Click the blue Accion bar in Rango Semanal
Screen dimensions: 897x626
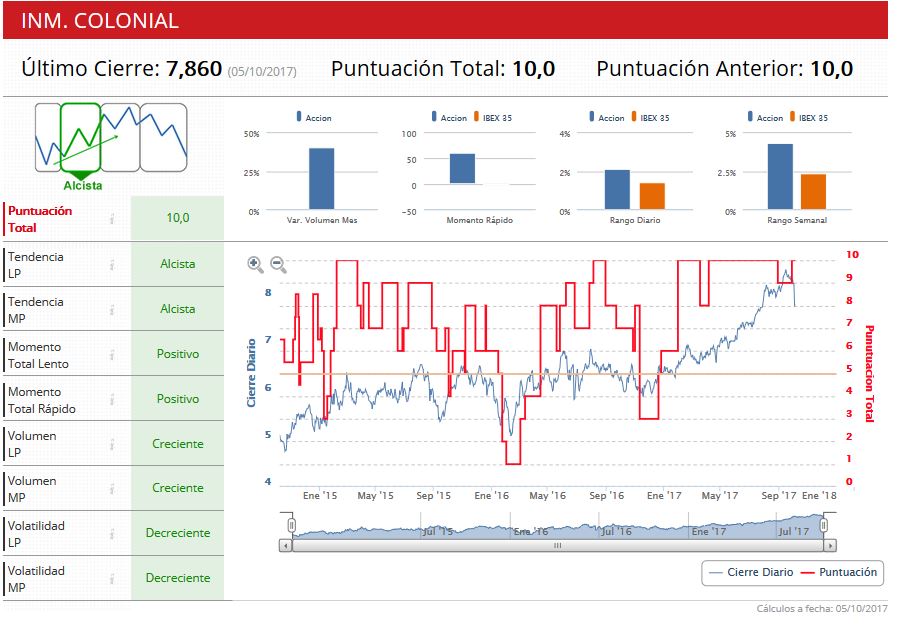coord(780,177)
